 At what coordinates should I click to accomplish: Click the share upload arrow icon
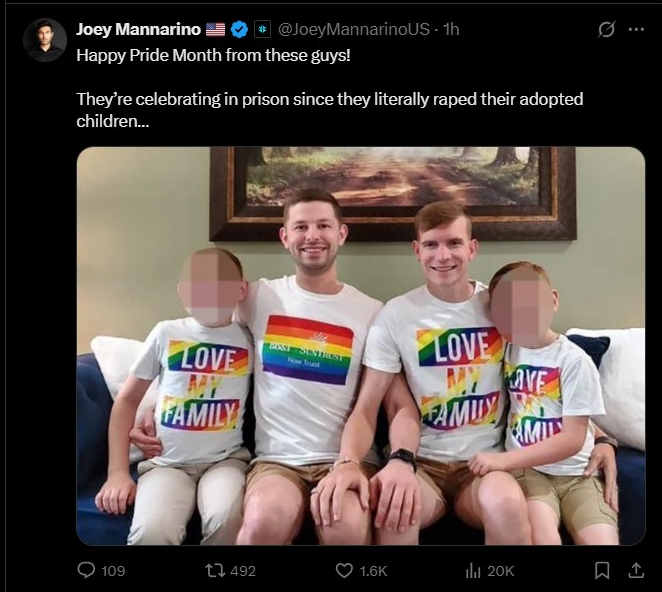(636, 570)
